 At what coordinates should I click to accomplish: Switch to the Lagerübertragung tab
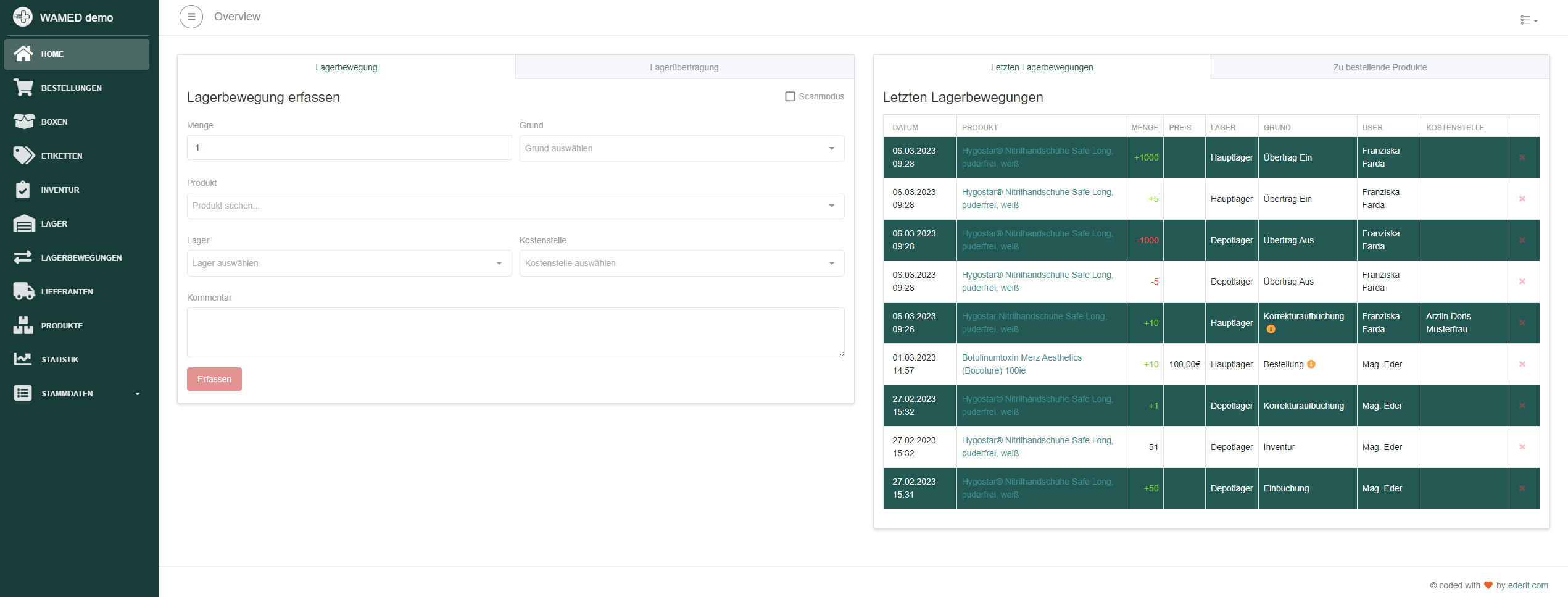684,67
